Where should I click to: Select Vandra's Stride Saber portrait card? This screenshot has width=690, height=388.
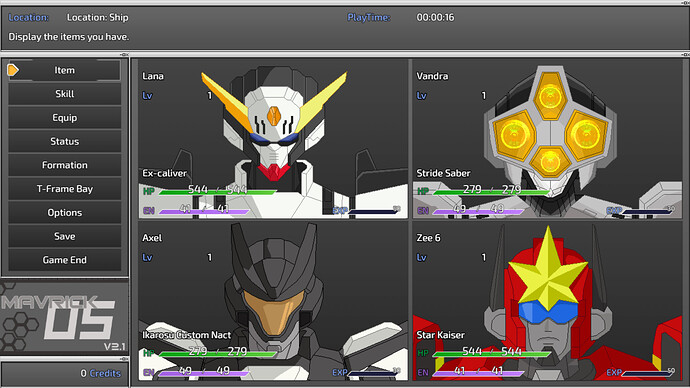(x=547, y=139)
